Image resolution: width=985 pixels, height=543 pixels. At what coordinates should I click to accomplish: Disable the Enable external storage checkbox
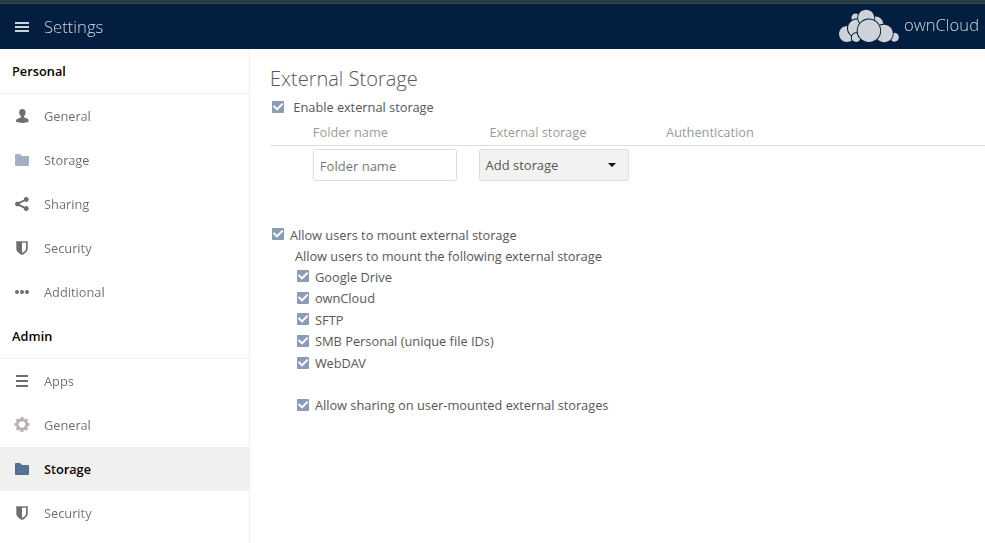[278, 107]
